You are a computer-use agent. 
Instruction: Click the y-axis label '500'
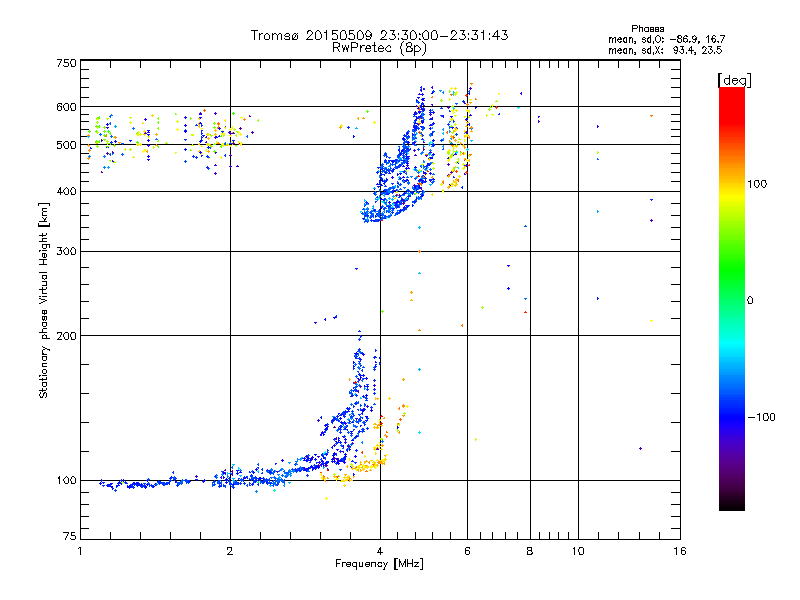66,145
